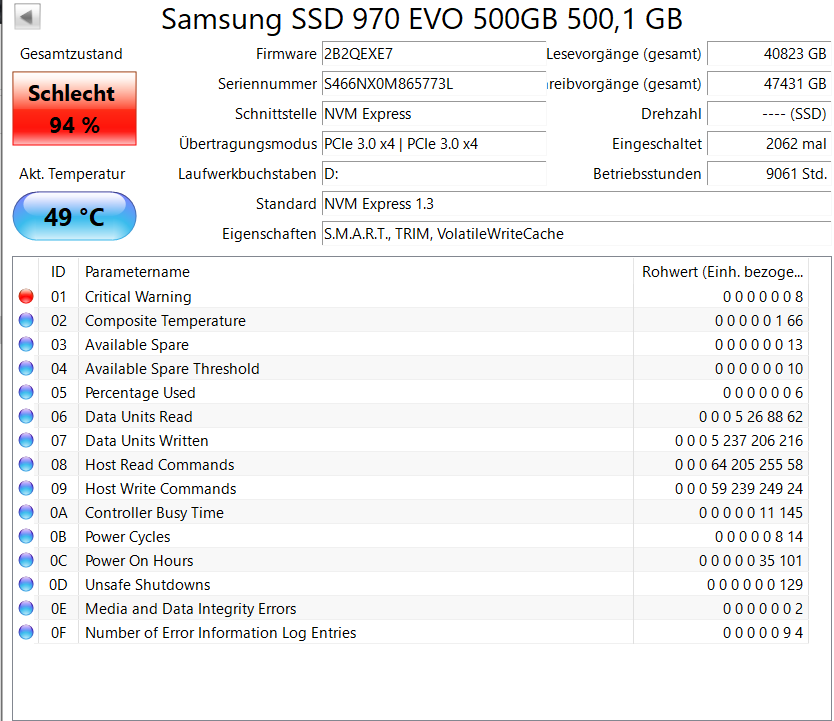This screenshot has width=834, height=721.
Task: Click the Eigenschaften field with S.M.A.R.T., TRIM
Action: click(x=577, y=234)
